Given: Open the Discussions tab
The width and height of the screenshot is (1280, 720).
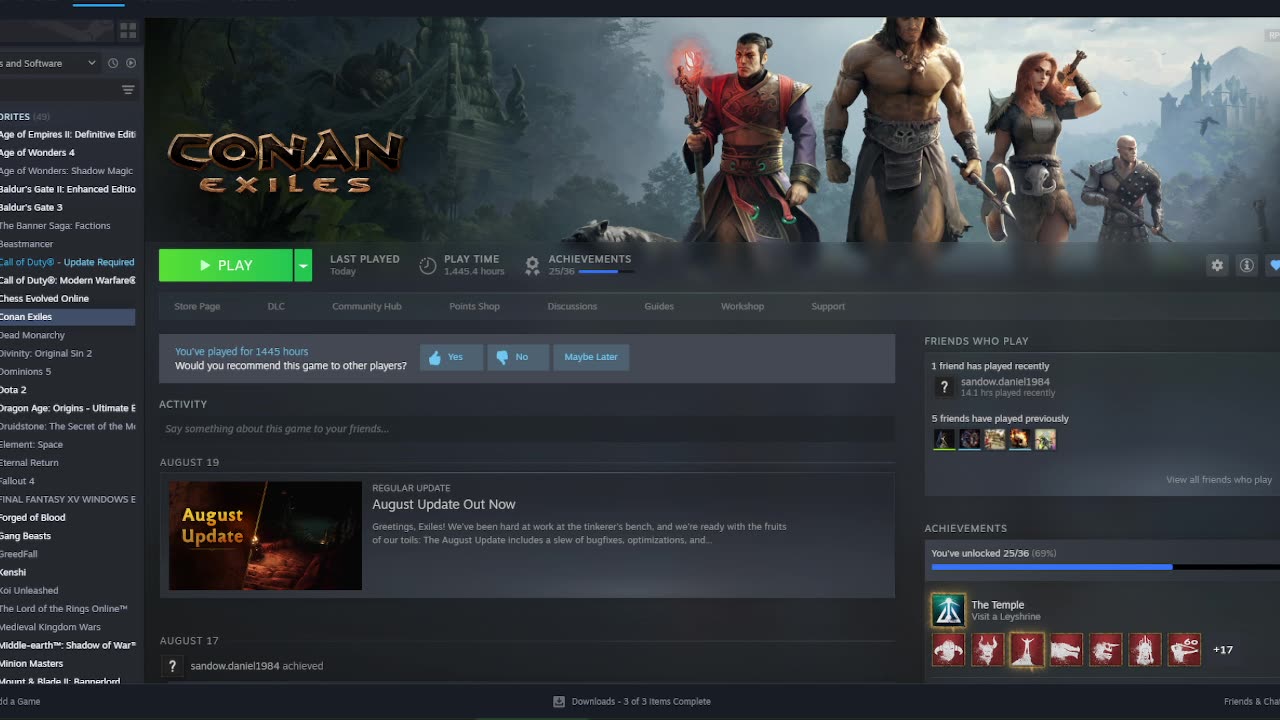Looking at the screenshot, I should [x=572, y=306].
